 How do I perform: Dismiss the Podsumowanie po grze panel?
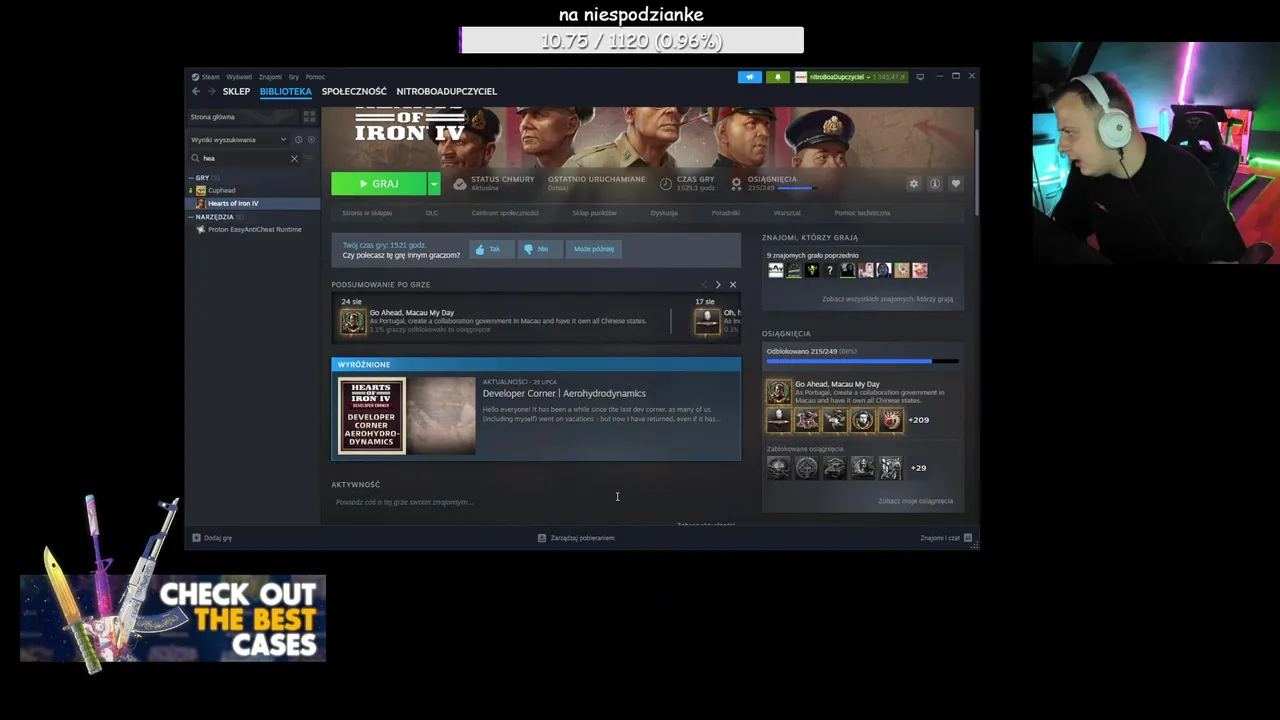(733, 285)
